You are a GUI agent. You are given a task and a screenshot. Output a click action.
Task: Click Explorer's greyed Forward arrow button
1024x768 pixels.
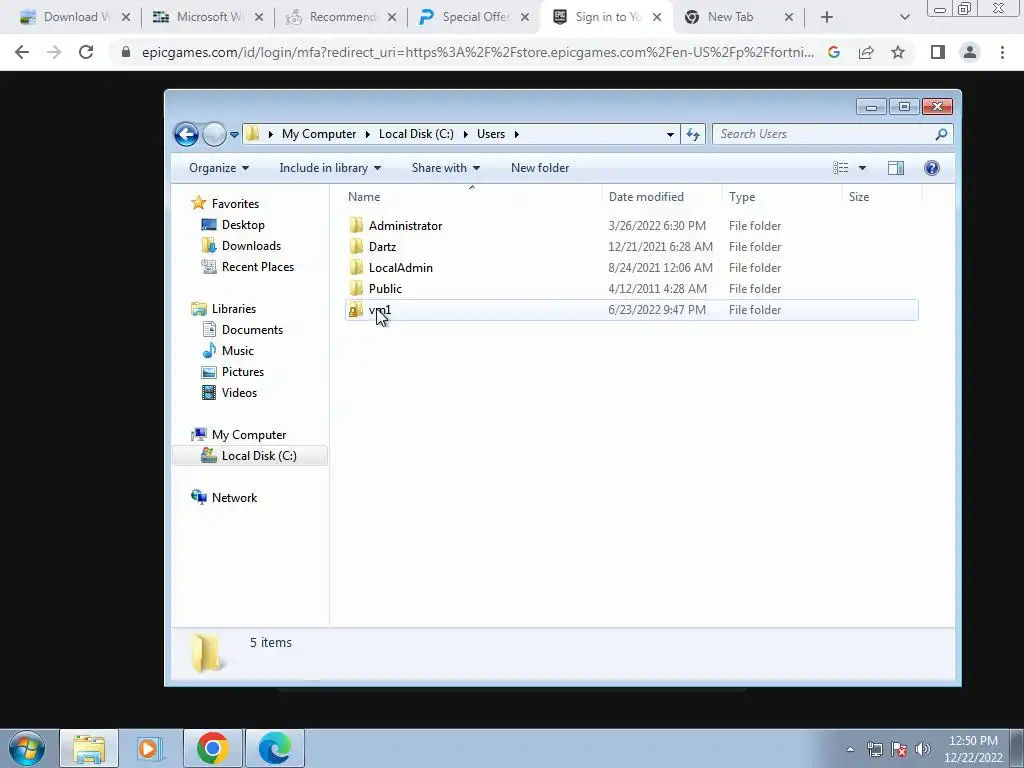pos(214,135)
